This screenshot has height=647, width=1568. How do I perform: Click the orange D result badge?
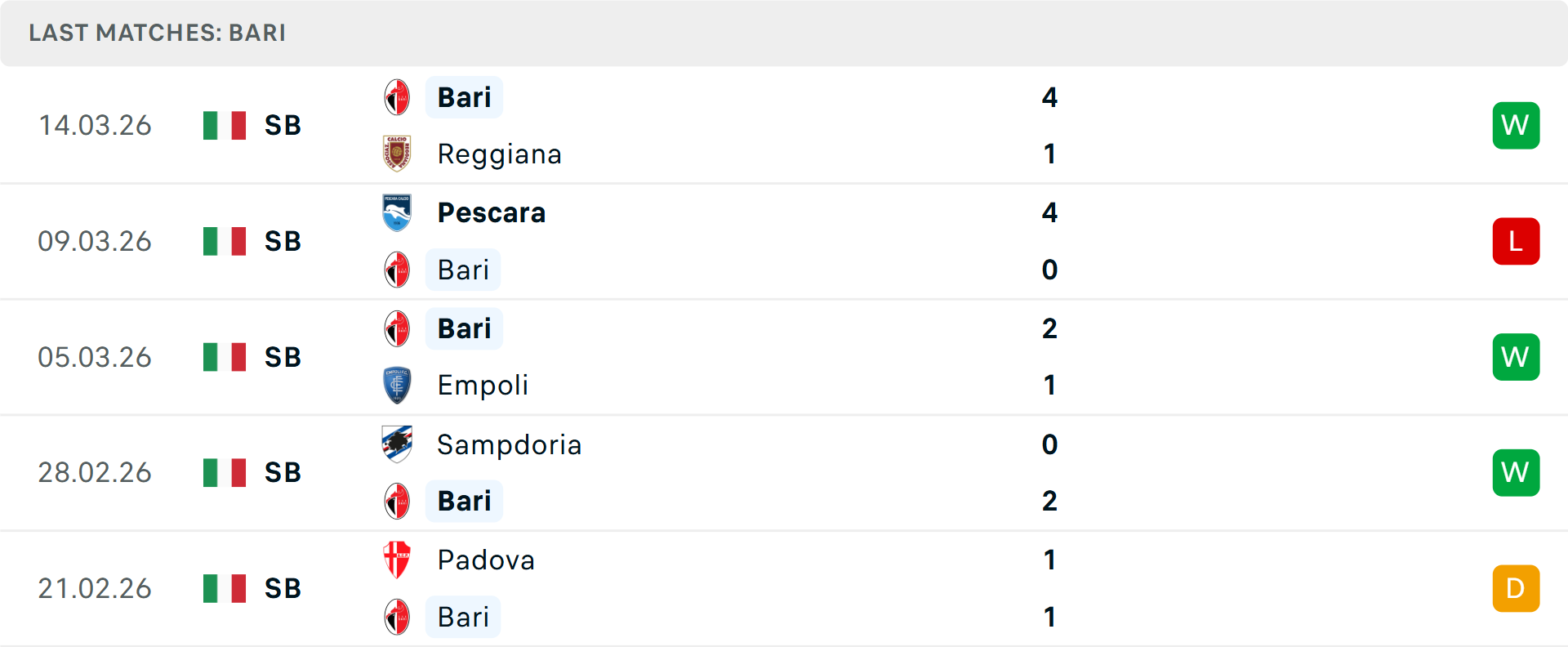1515,588
